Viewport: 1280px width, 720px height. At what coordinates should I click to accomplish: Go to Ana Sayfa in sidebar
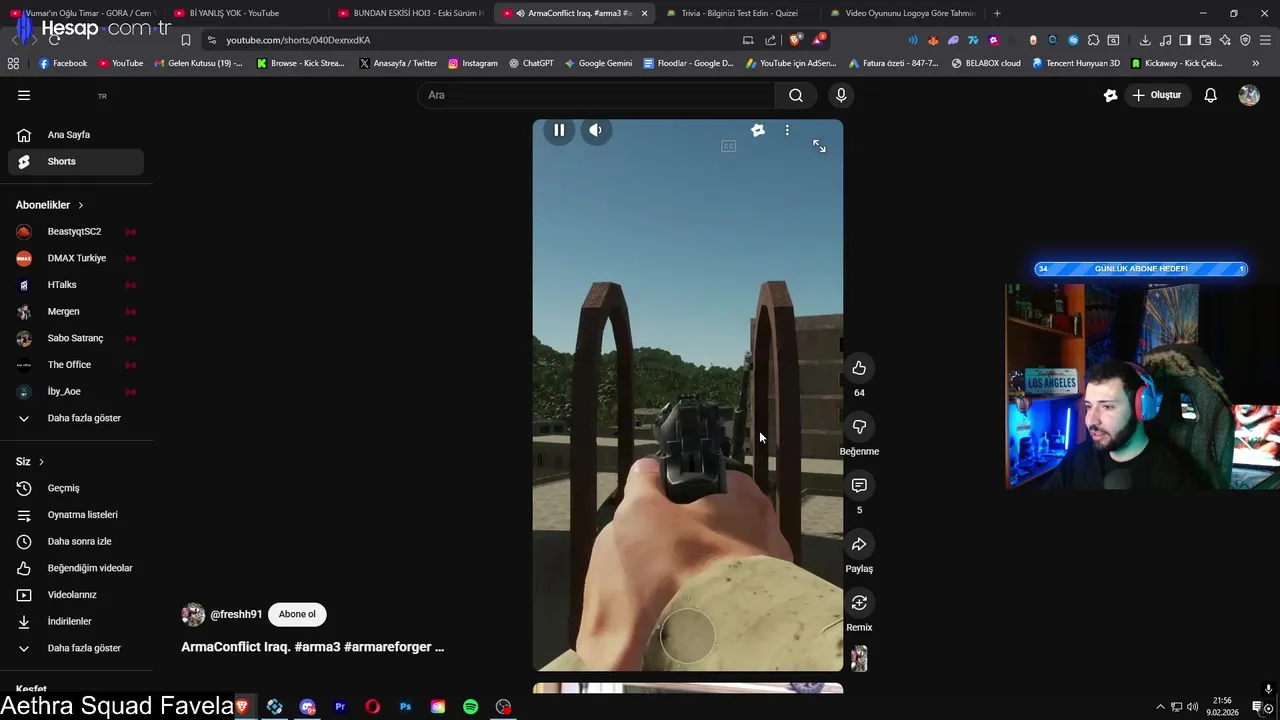76,135
